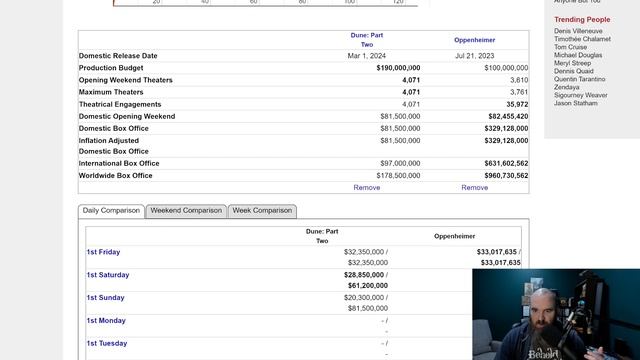The height and width of the screenshot is (360, 640).
Task: Open the 1st Sunday row link
Action: (105, 298)
